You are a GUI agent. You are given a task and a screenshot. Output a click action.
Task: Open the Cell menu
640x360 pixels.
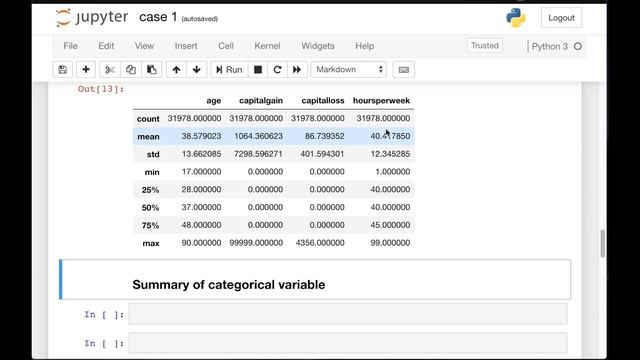coord(226,46)
